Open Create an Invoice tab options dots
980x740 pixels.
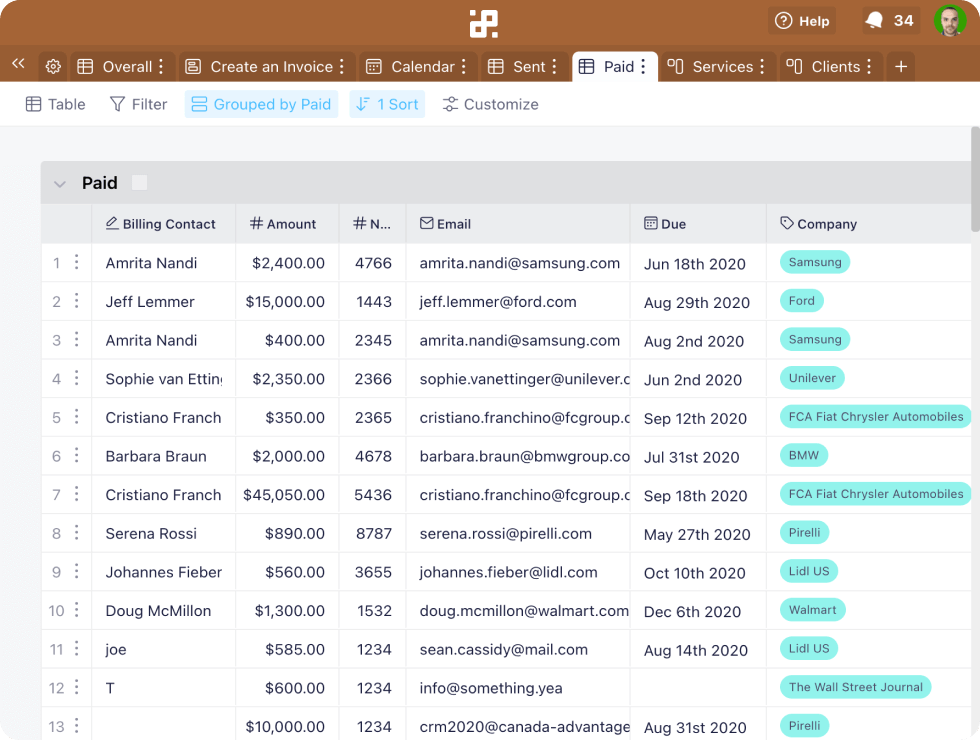(342, 66)
